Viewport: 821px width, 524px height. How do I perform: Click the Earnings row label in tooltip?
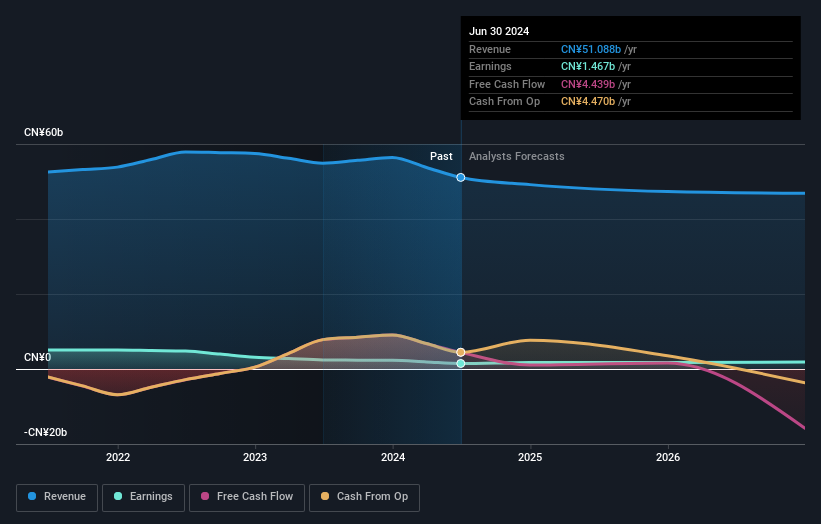(x=490, y=66)
